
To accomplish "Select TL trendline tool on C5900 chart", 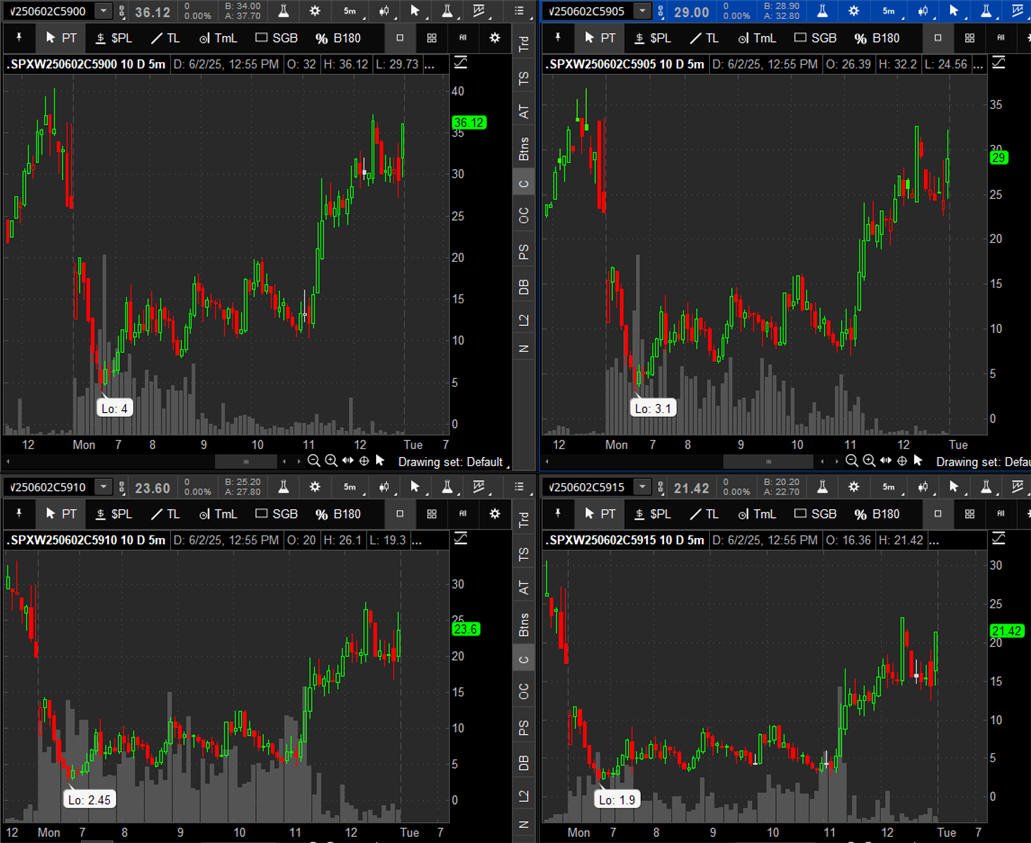I will [166, 38].
